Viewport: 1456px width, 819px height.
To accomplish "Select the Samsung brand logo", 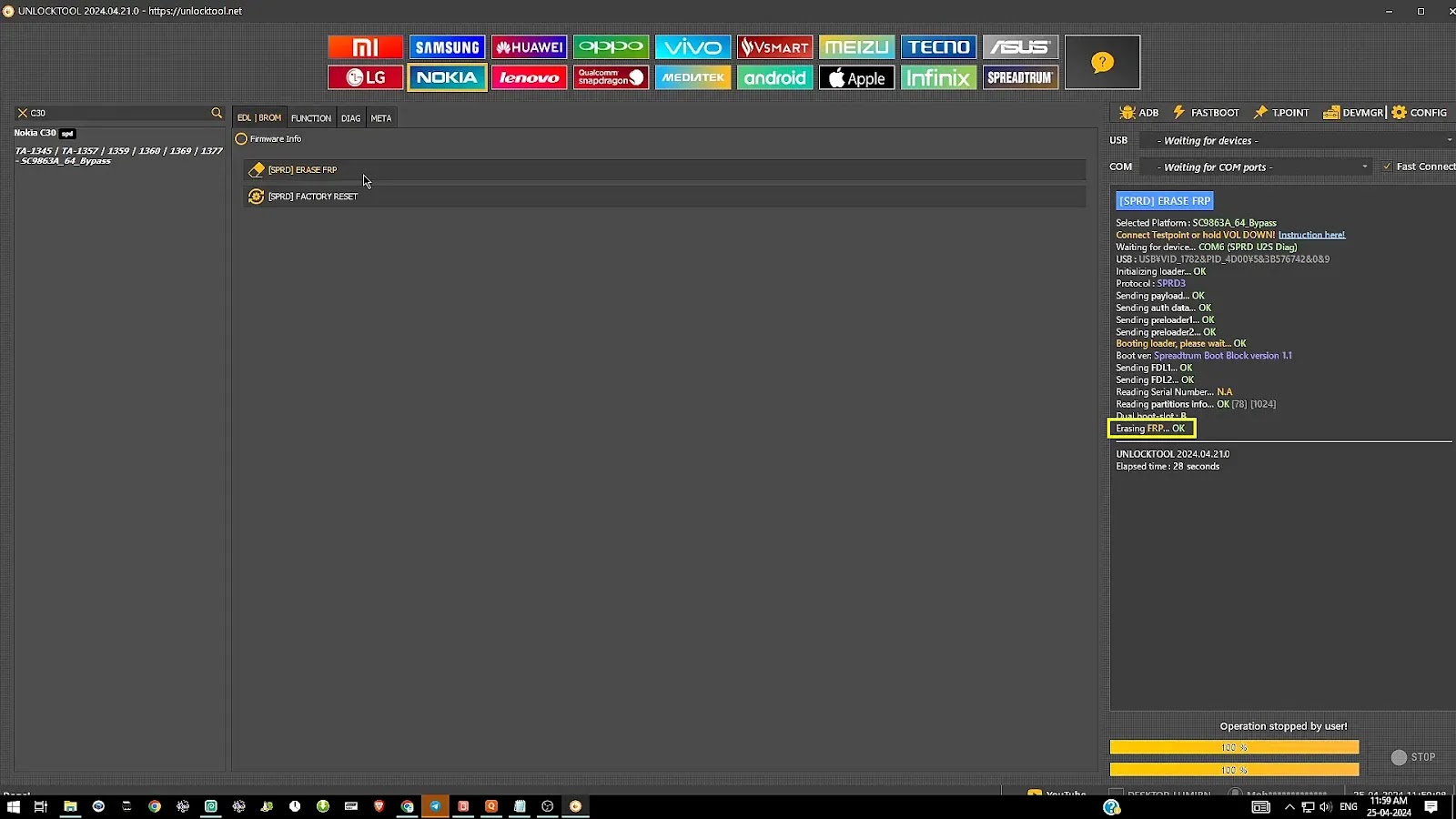I will 447,47.
